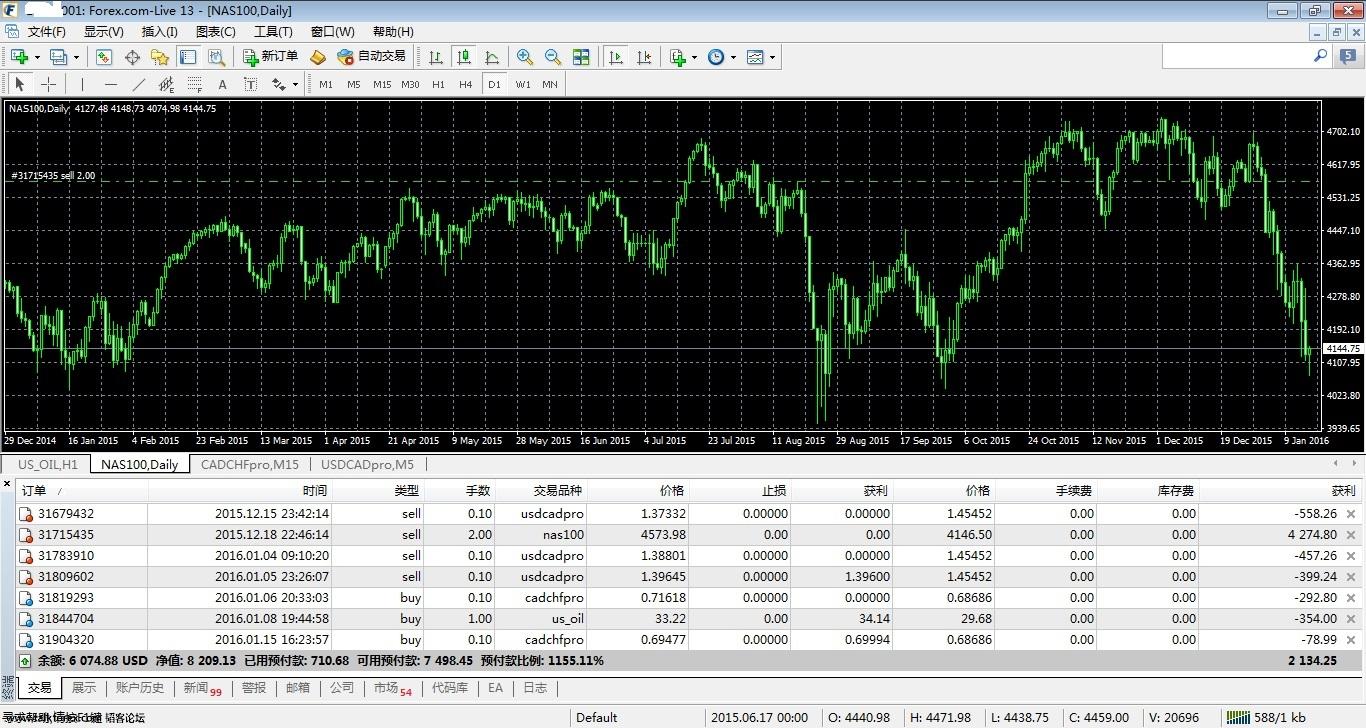The width and height of the screenshot is (1366, 728).
Task: Click the periods clock icon
Action: 716,57
